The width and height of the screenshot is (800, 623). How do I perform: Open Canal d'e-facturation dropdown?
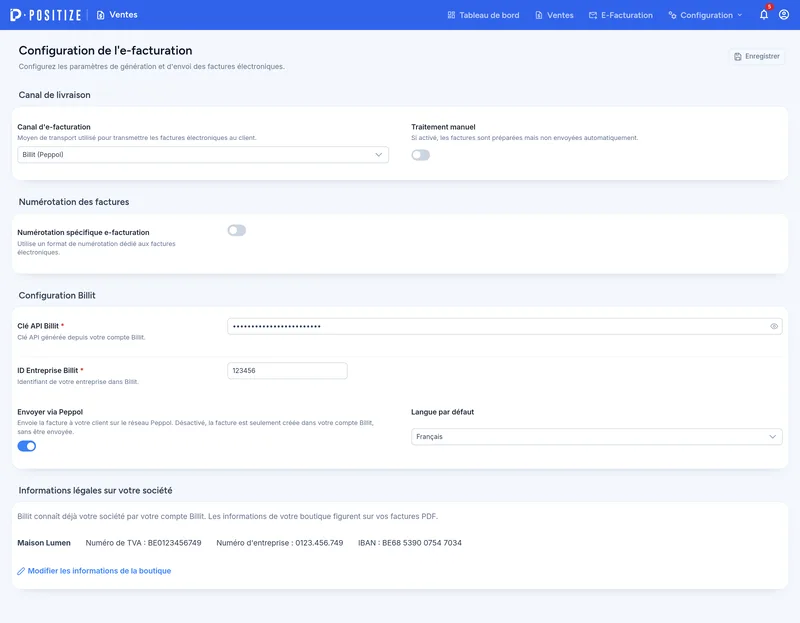(203, 155)
